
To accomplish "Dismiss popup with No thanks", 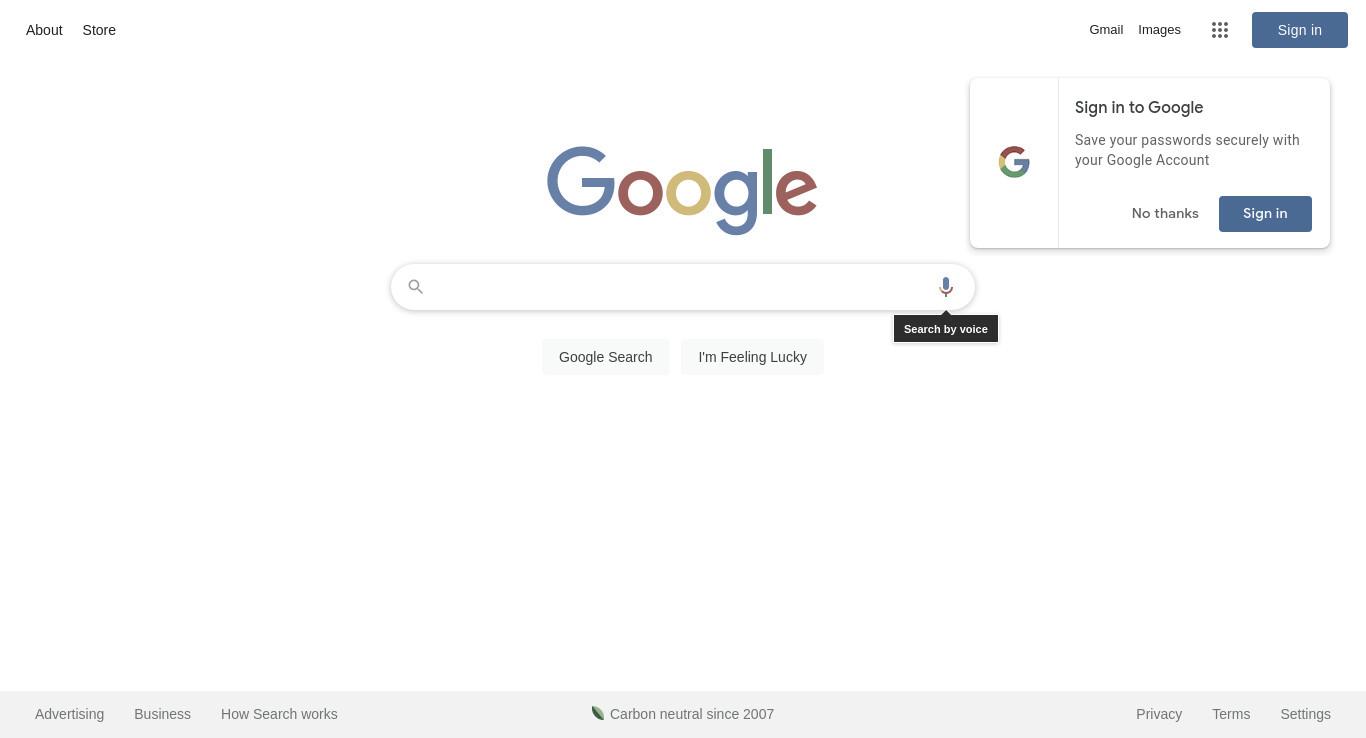I will (1165, 214).
